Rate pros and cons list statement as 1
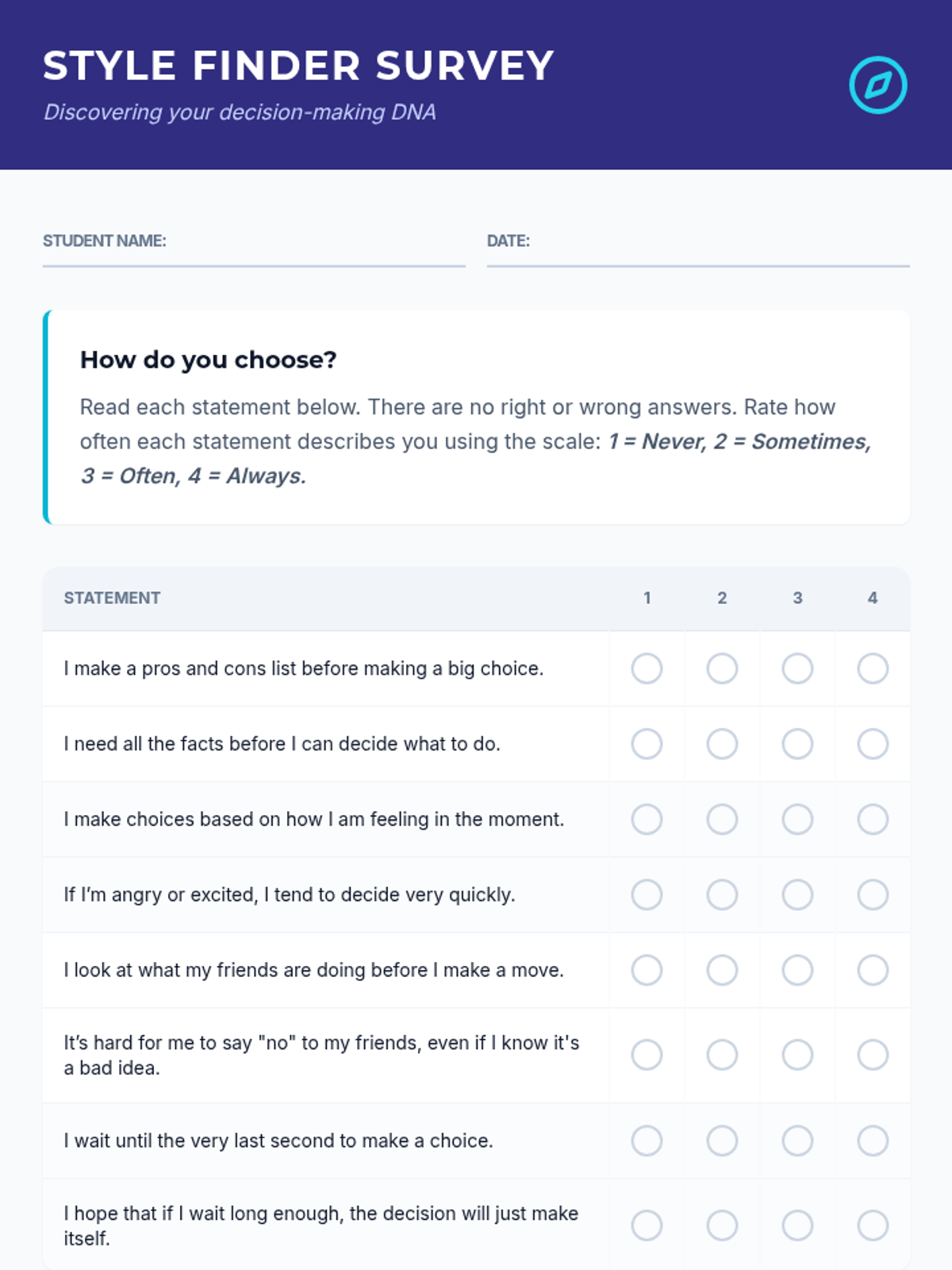952x1270 pixels. [x=647, y=668]
